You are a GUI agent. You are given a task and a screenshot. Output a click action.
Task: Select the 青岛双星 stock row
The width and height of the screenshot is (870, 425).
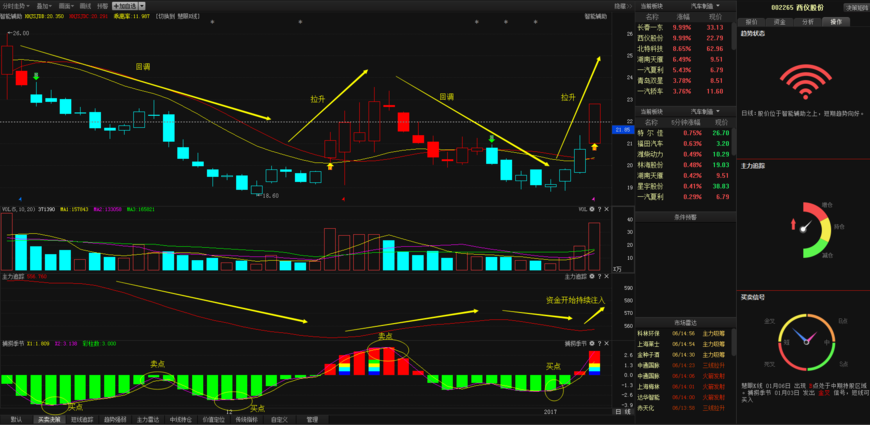(685, 80)
